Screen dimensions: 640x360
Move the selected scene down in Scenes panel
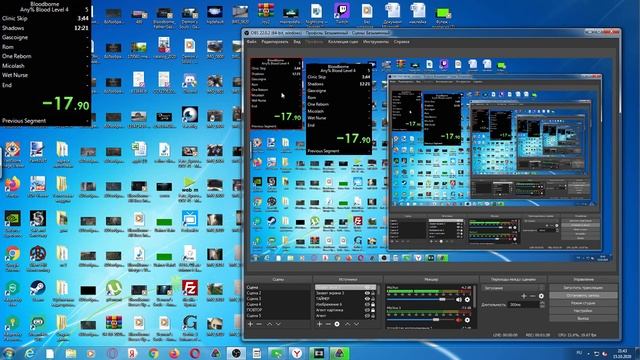pyautogui.click(x=278, y=324)
